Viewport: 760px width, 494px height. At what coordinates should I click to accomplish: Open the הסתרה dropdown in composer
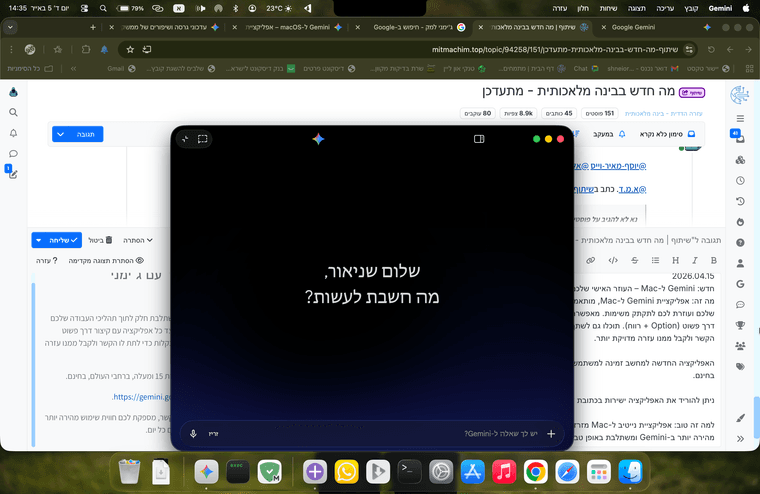pos(138,240)
